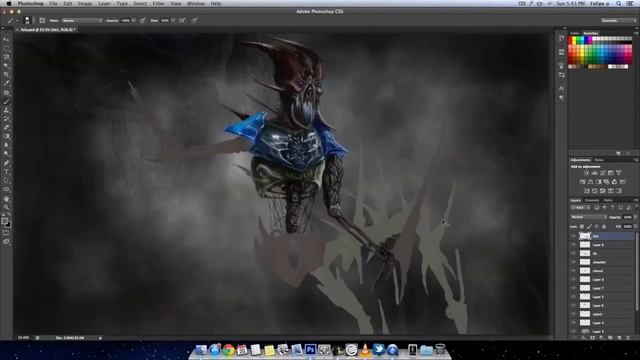
Task: Open VLC from the Dock
Action: point(365,350)
